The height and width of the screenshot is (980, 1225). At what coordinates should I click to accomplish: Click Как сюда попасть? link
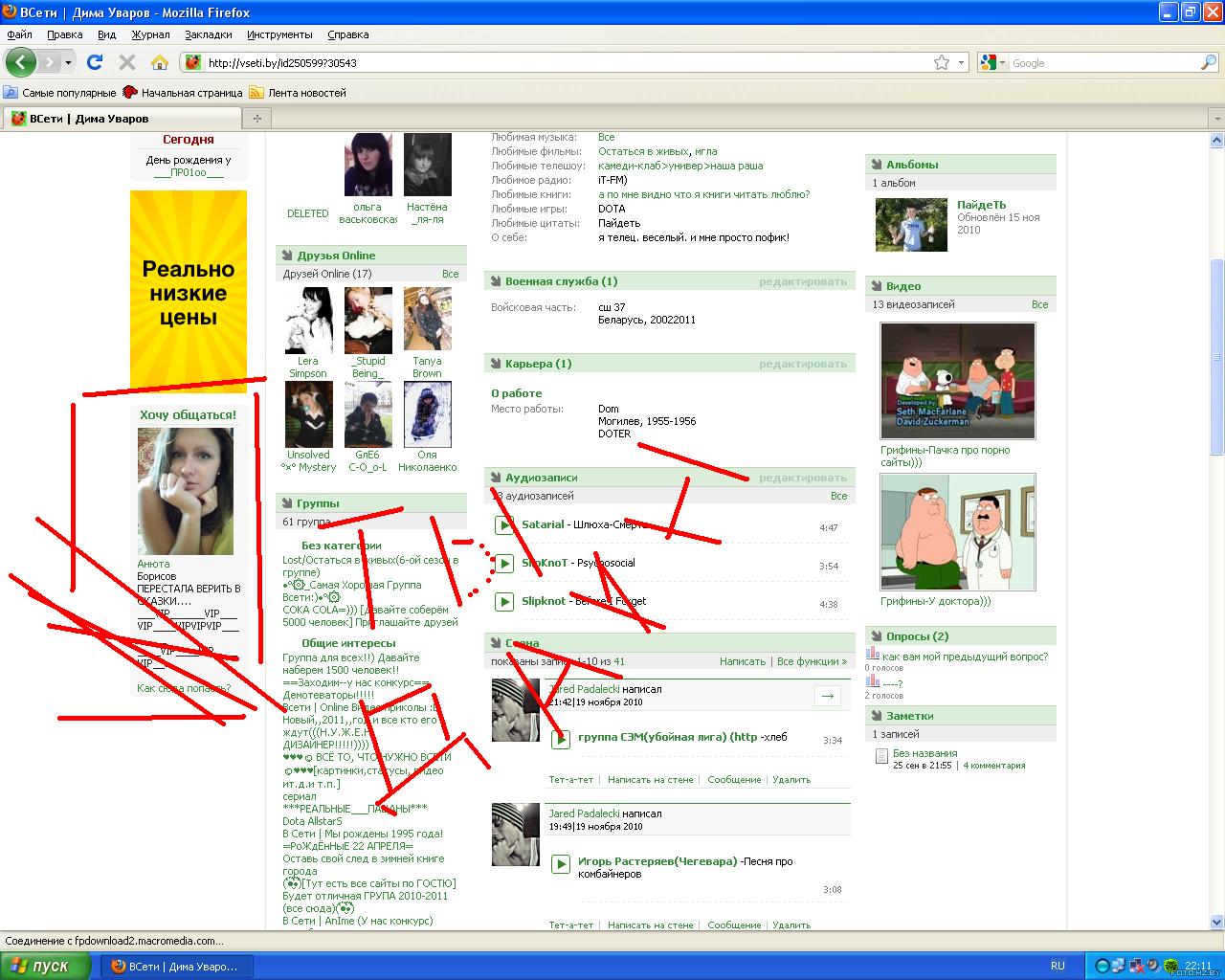pyautogui.click(x=184, y=688)
